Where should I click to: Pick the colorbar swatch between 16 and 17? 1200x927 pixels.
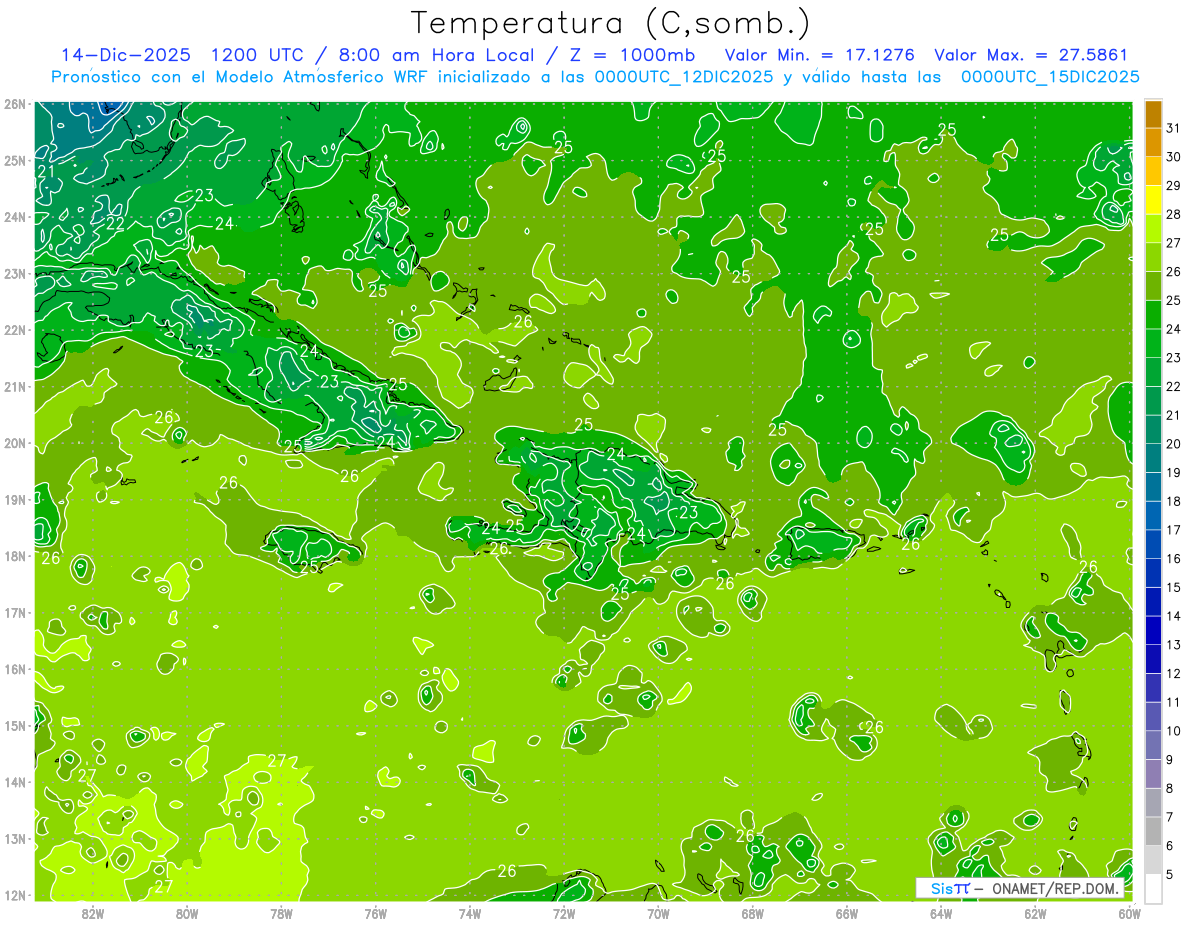[x=1153, y=544]
